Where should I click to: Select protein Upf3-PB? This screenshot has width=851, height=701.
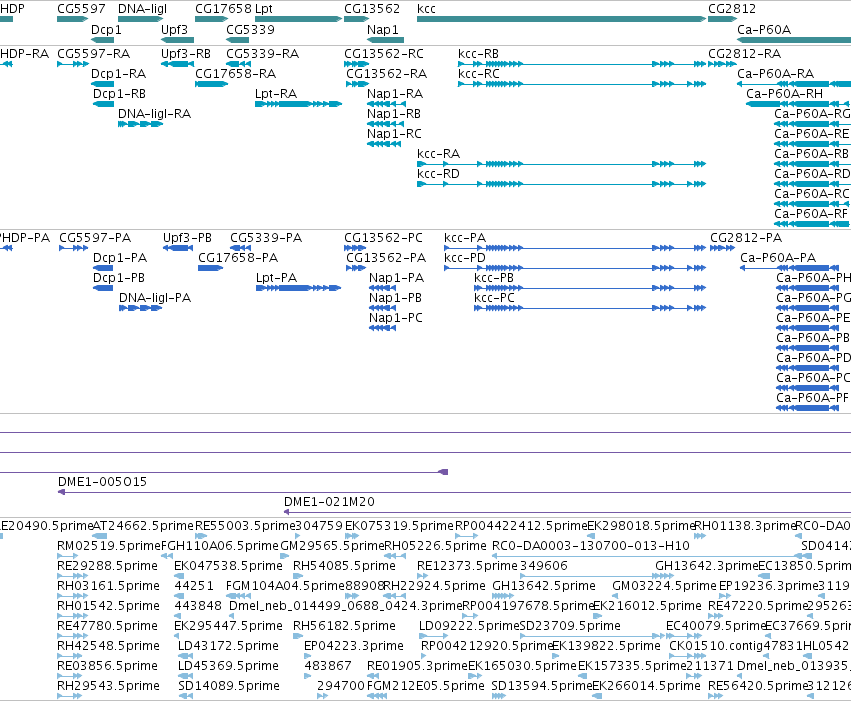coord(187,238)
